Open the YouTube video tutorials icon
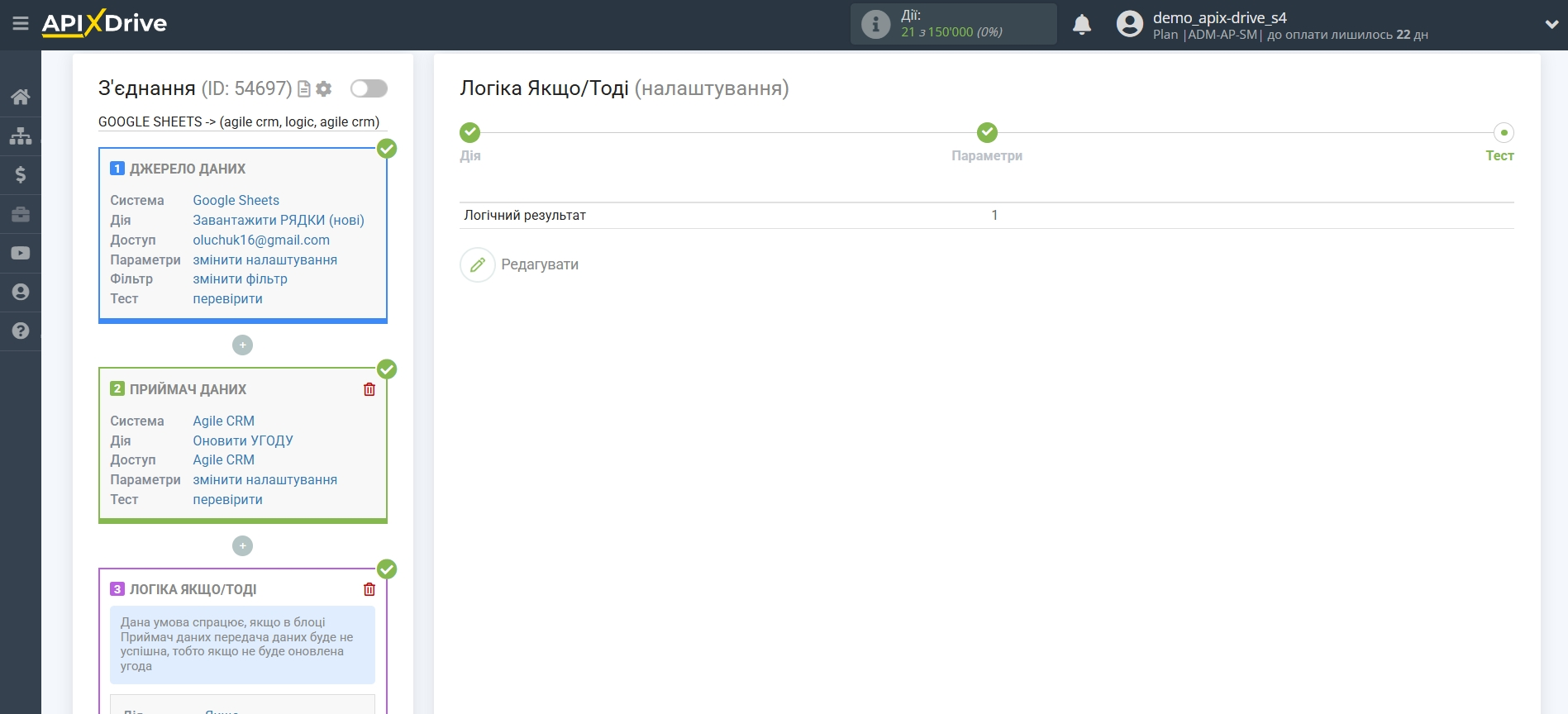The height and width of the screenshot is (714, 1568). coord(21,253)
